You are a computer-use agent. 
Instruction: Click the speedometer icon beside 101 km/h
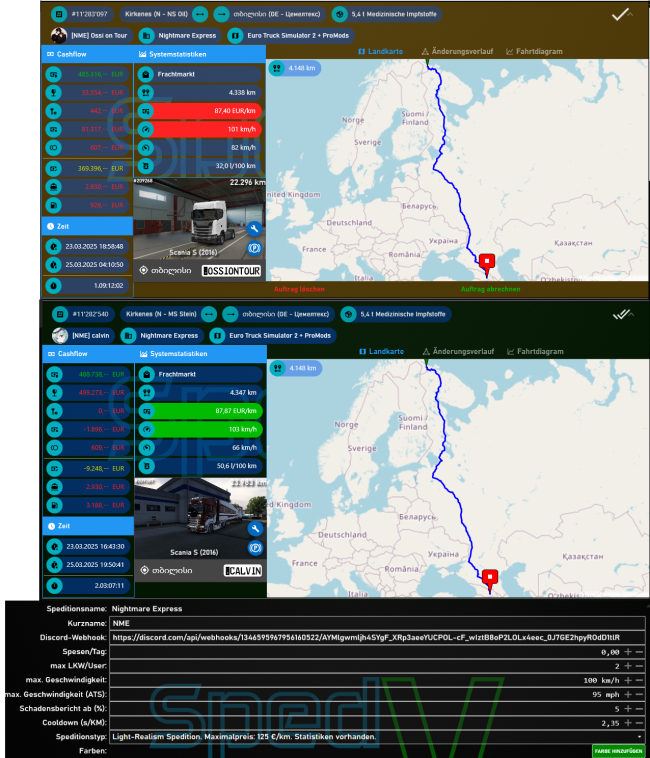145,129
